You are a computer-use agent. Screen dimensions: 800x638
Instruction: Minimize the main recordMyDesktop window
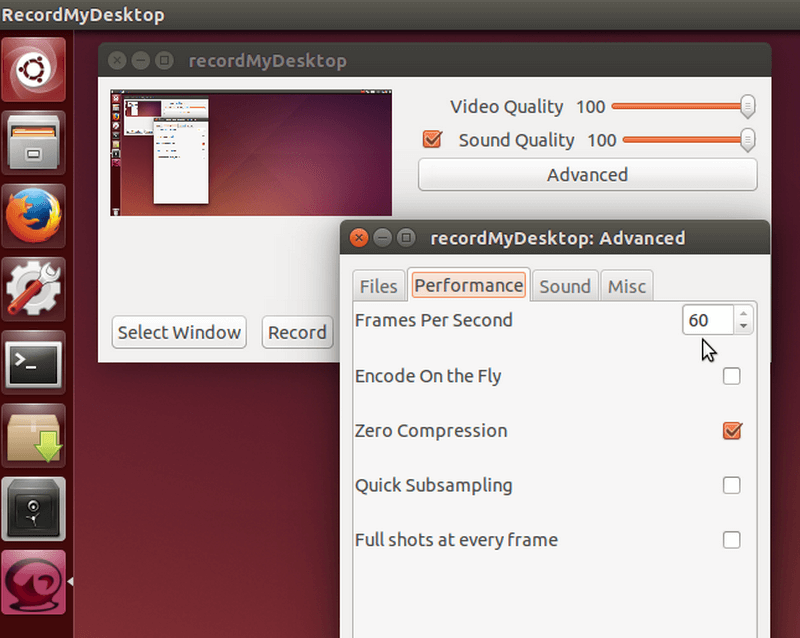pos(141,61)
